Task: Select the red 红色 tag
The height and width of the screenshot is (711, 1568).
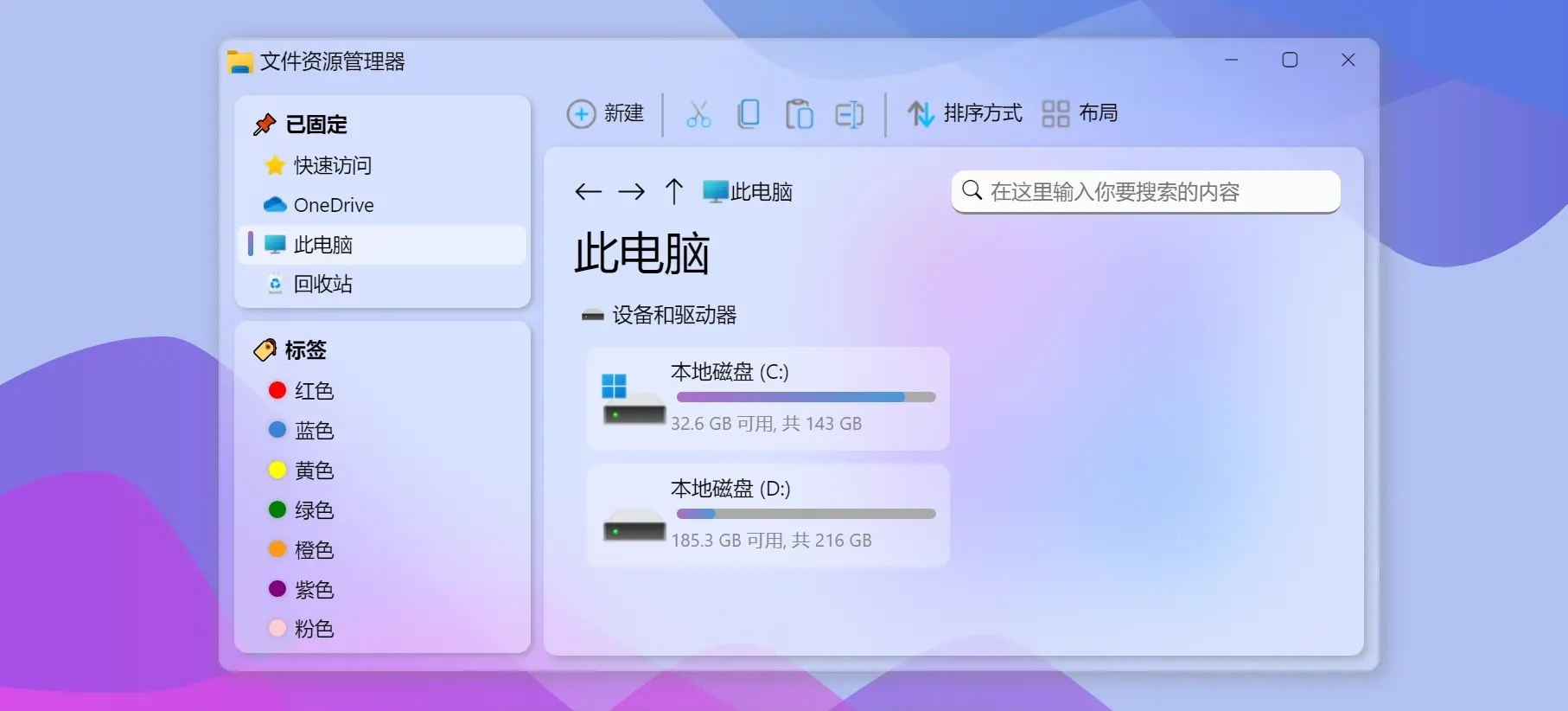Action: 313,391
